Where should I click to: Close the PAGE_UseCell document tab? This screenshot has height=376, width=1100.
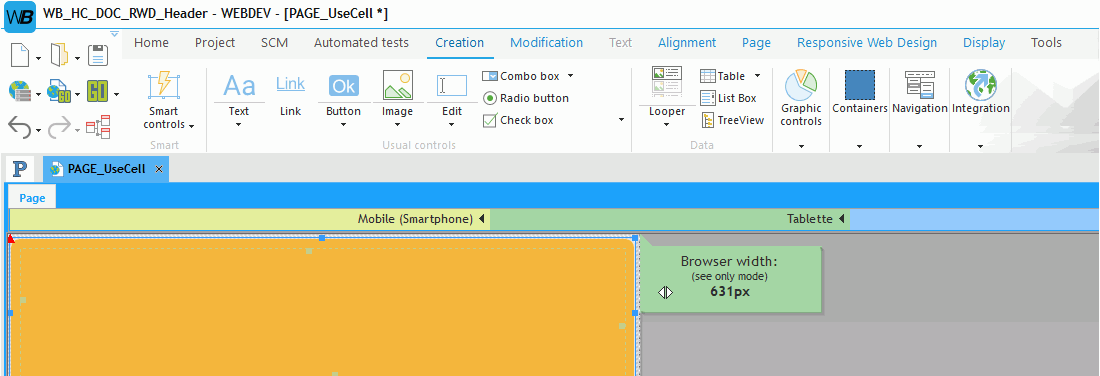(x=159, y=169)
